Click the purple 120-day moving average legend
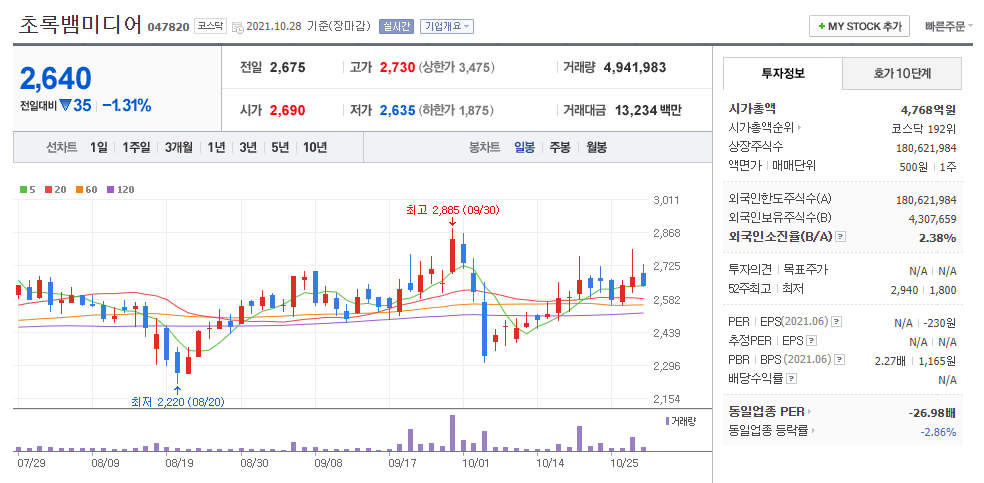 [120, 189]
